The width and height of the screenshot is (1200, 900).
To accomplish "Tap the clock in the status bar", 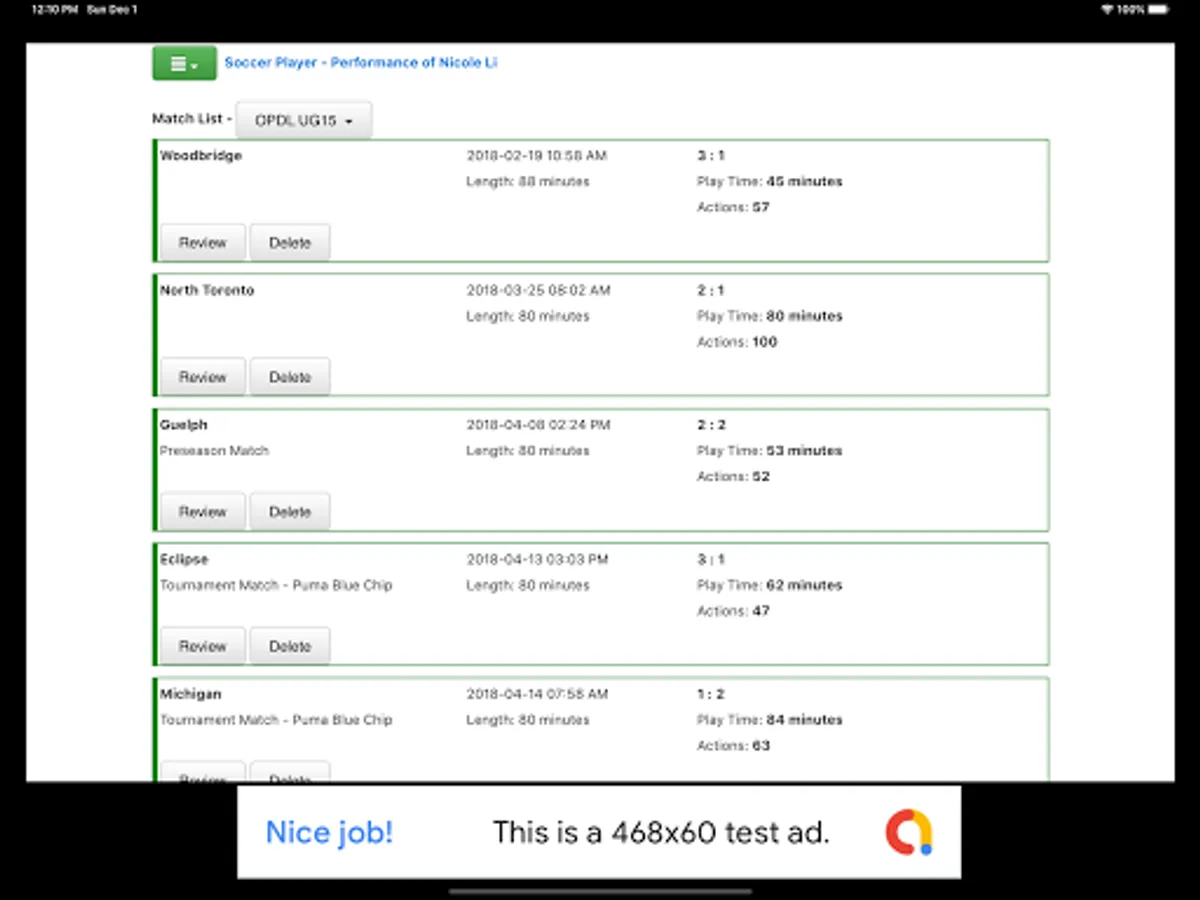I will (42, 8).
